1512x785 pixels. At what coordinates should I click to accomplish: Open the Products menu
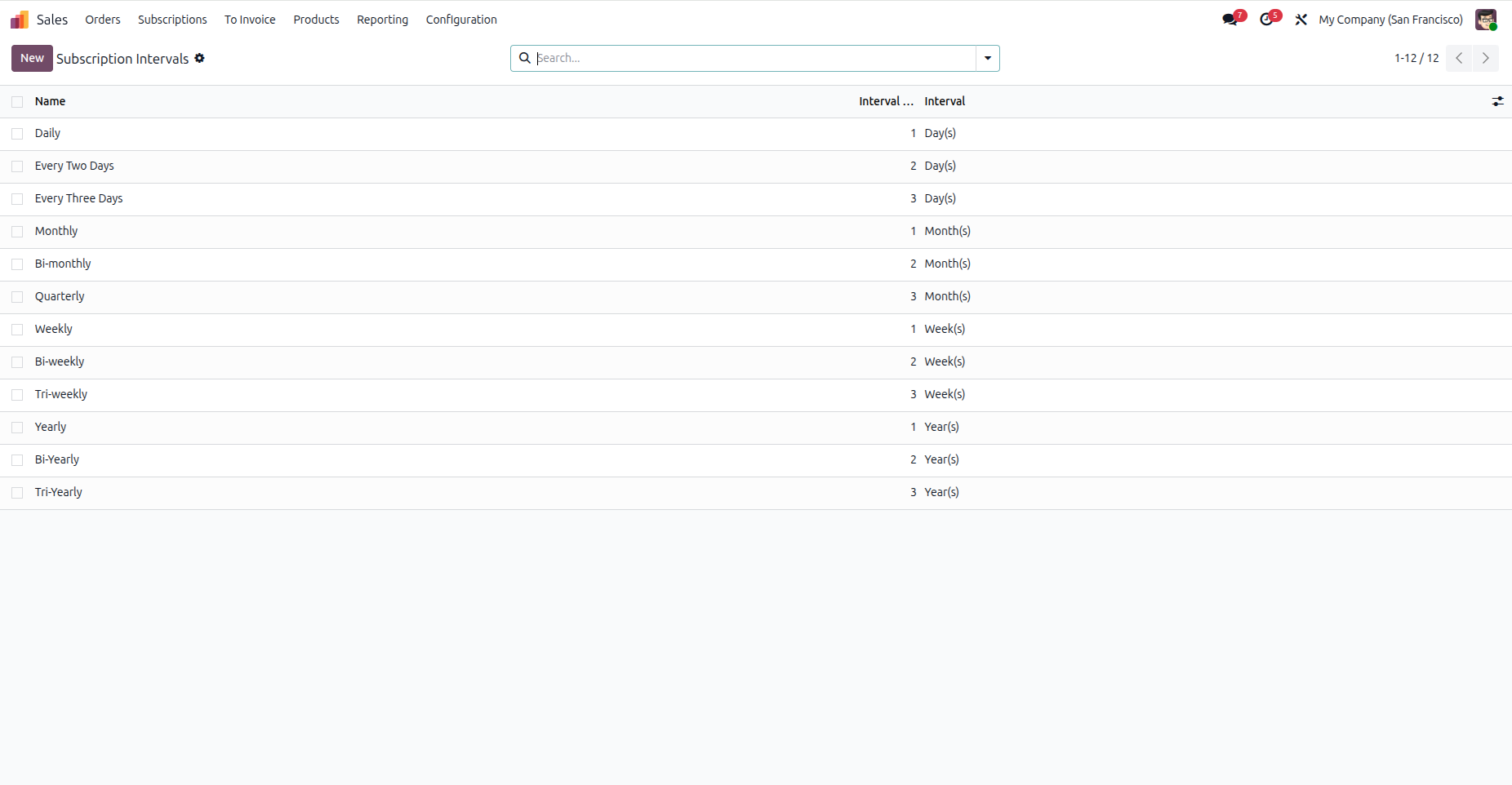coord(316,20)
